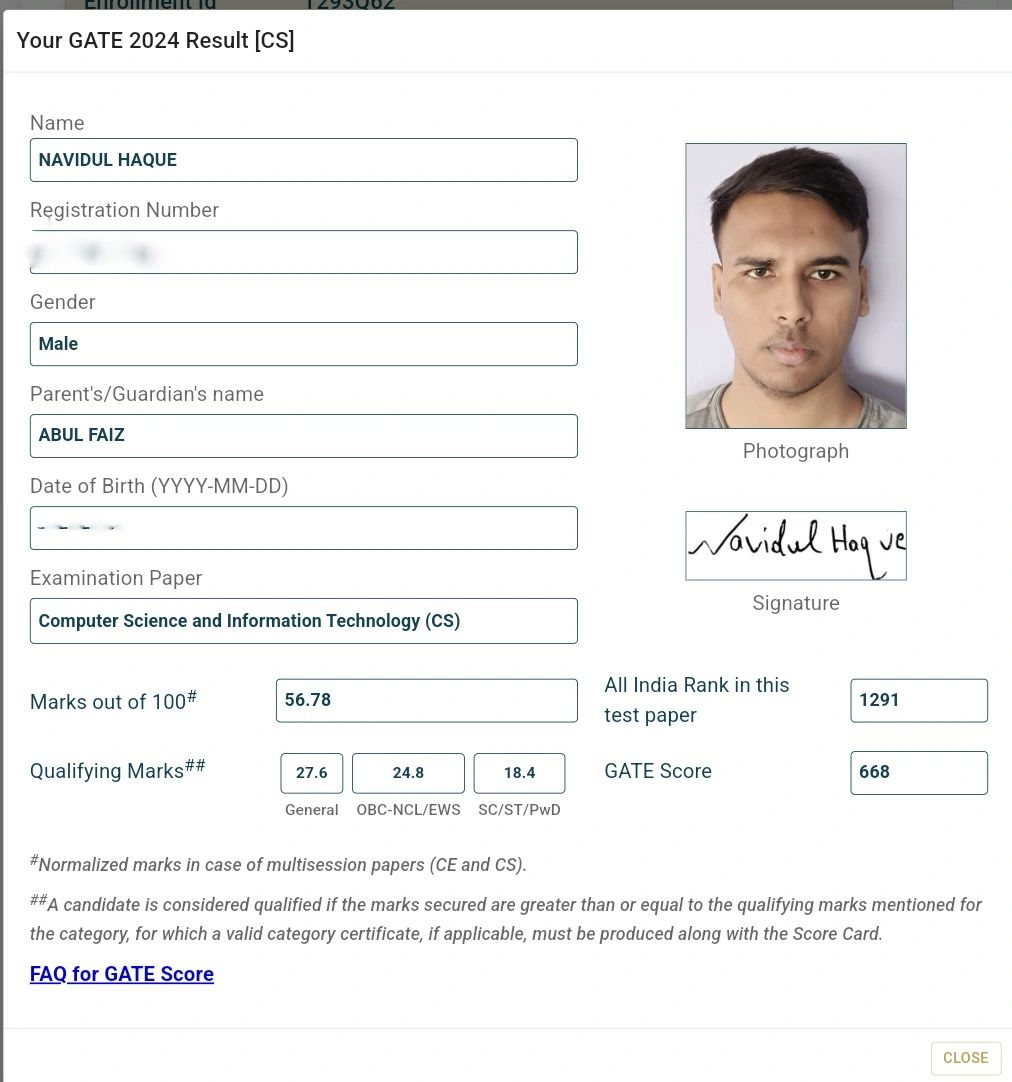Viewport: 1012px width, 1082px height.
Task: Click the normalized marks footnote text
Action: [280, 864]
